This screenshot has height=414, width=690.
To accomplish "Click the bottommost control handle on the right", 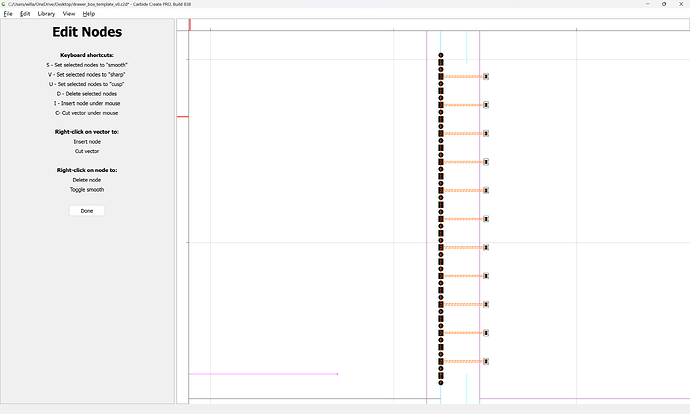I will 486,361.
